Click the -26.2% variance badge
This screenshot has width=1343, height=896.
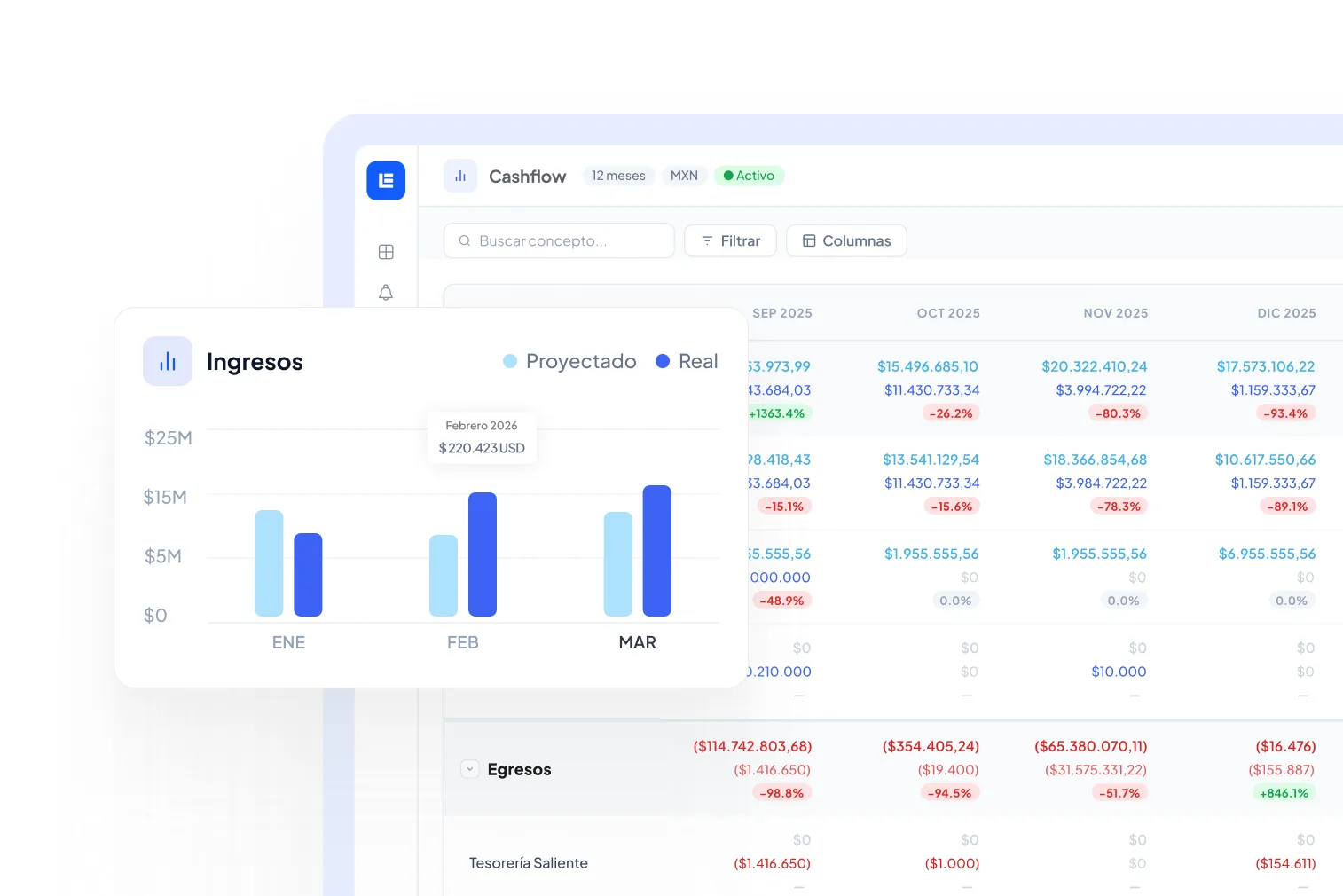pyautogui.click(x=951, y=413)
